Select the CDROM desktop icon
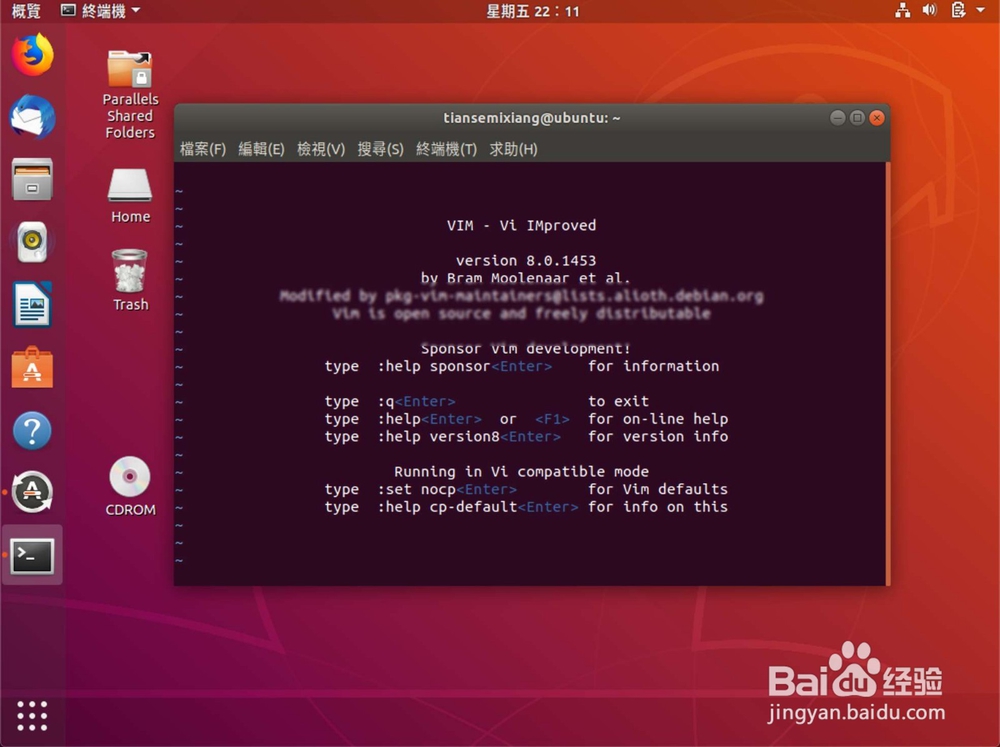 pyautogui.click(x=130, y=486)
